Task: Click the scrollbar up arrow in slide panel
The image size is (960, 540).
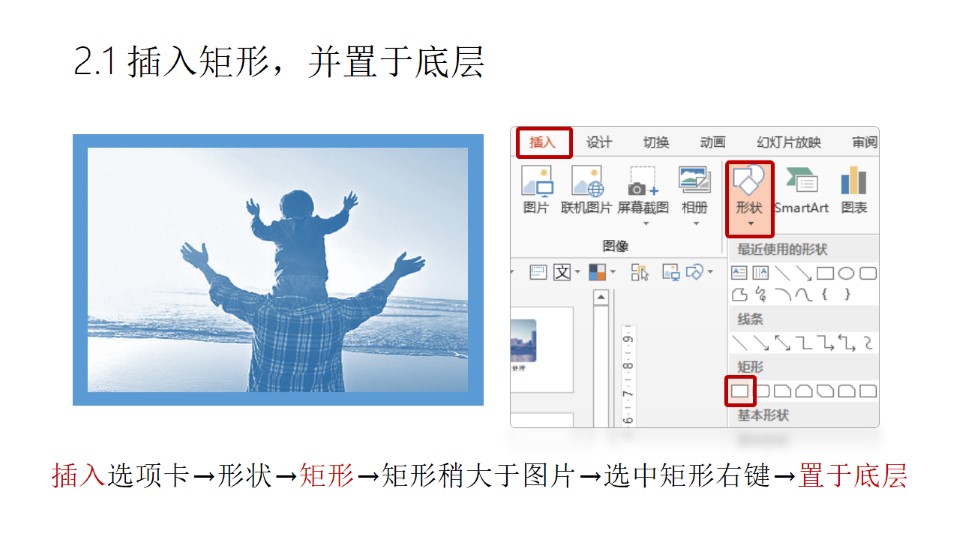Action: 601,296
